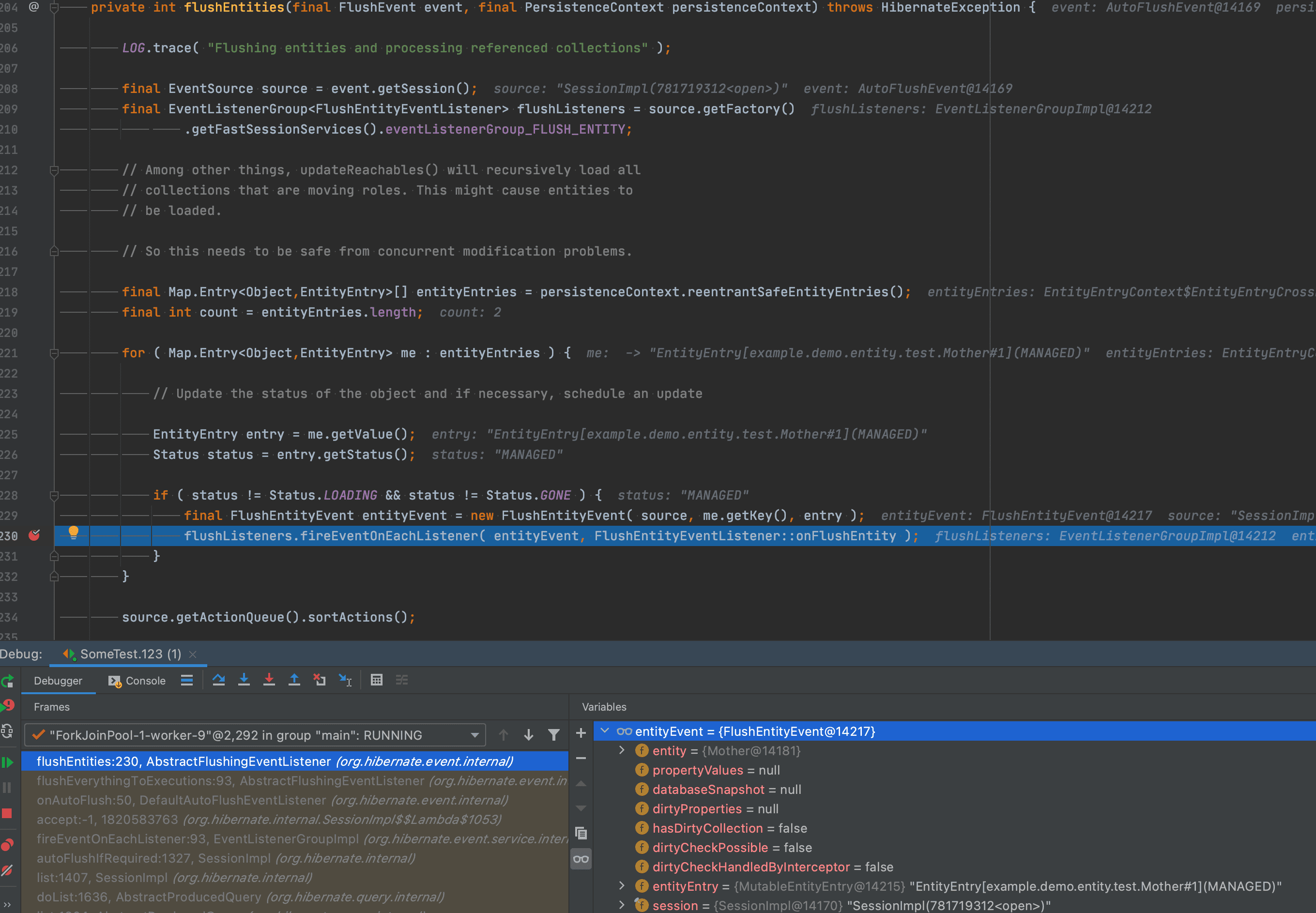The image size is (1316, 913).
Task: Click the Step Over icon
Action: (x=218, y=680)
